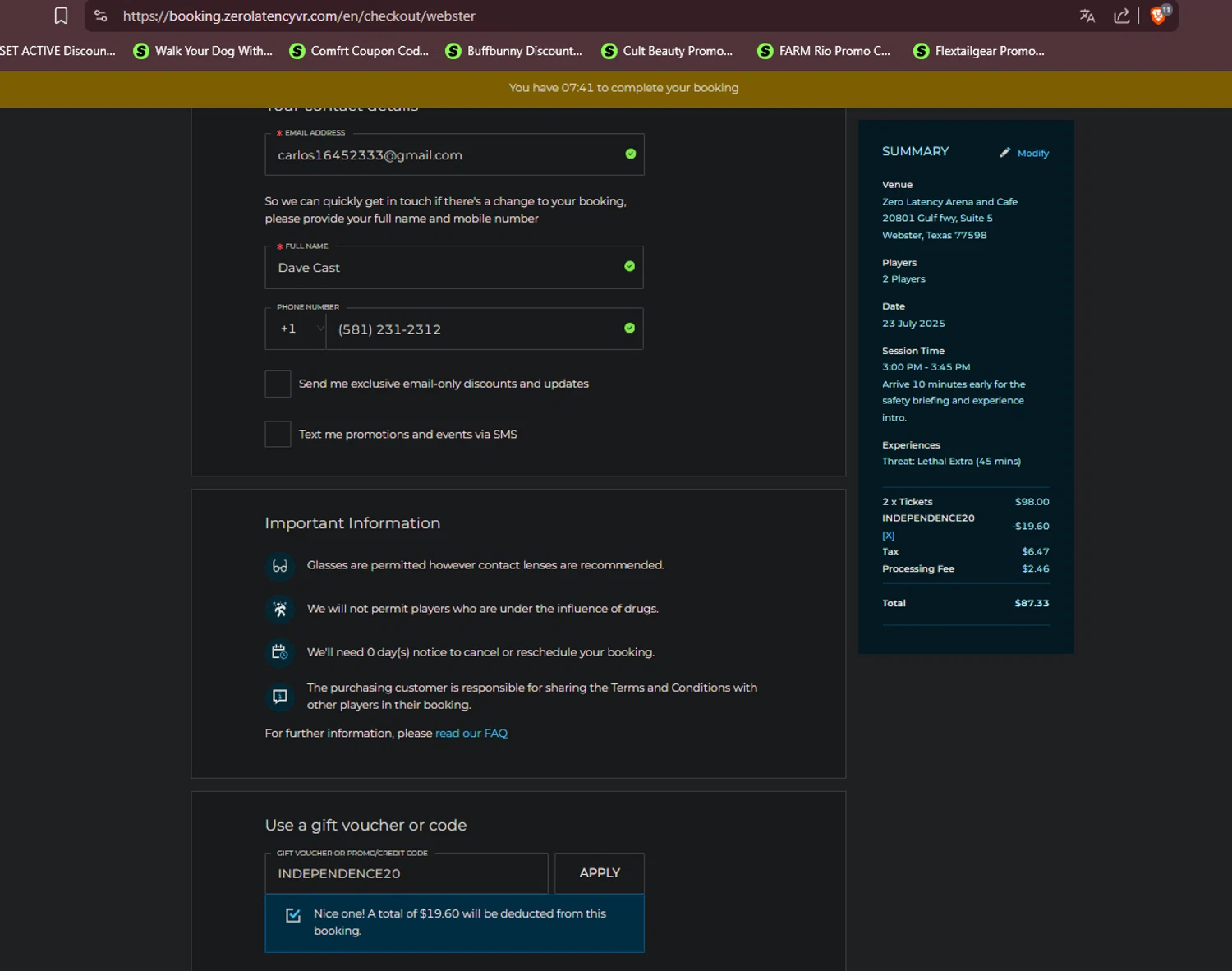This screenshot has height=971, width=1232.
Task: Check text me promotions via SMS checkbox
Action: point(278,434)
